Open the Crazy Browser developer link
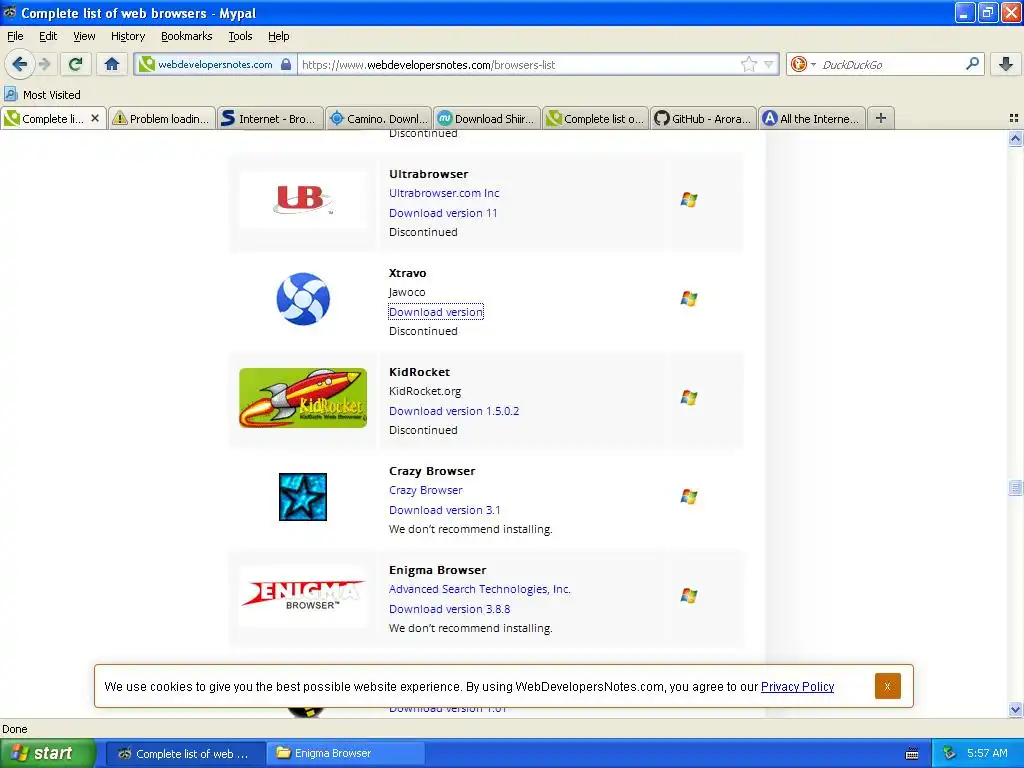The width and height of the screenshot is (1024, 768). pyautogui.click(x=425, y=490)
